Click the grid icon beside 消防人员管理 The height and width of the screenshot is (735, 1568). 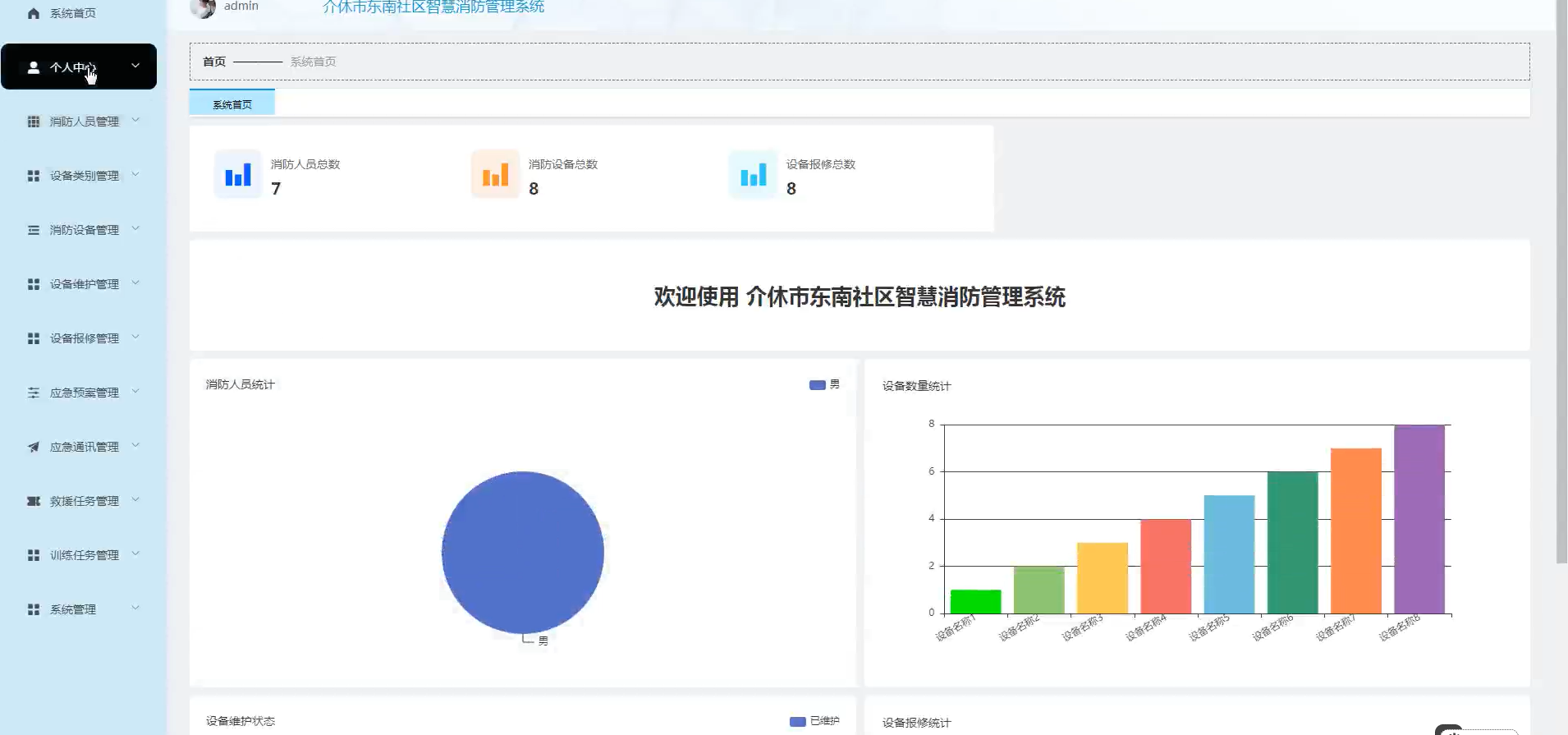(x=34, y=122)
